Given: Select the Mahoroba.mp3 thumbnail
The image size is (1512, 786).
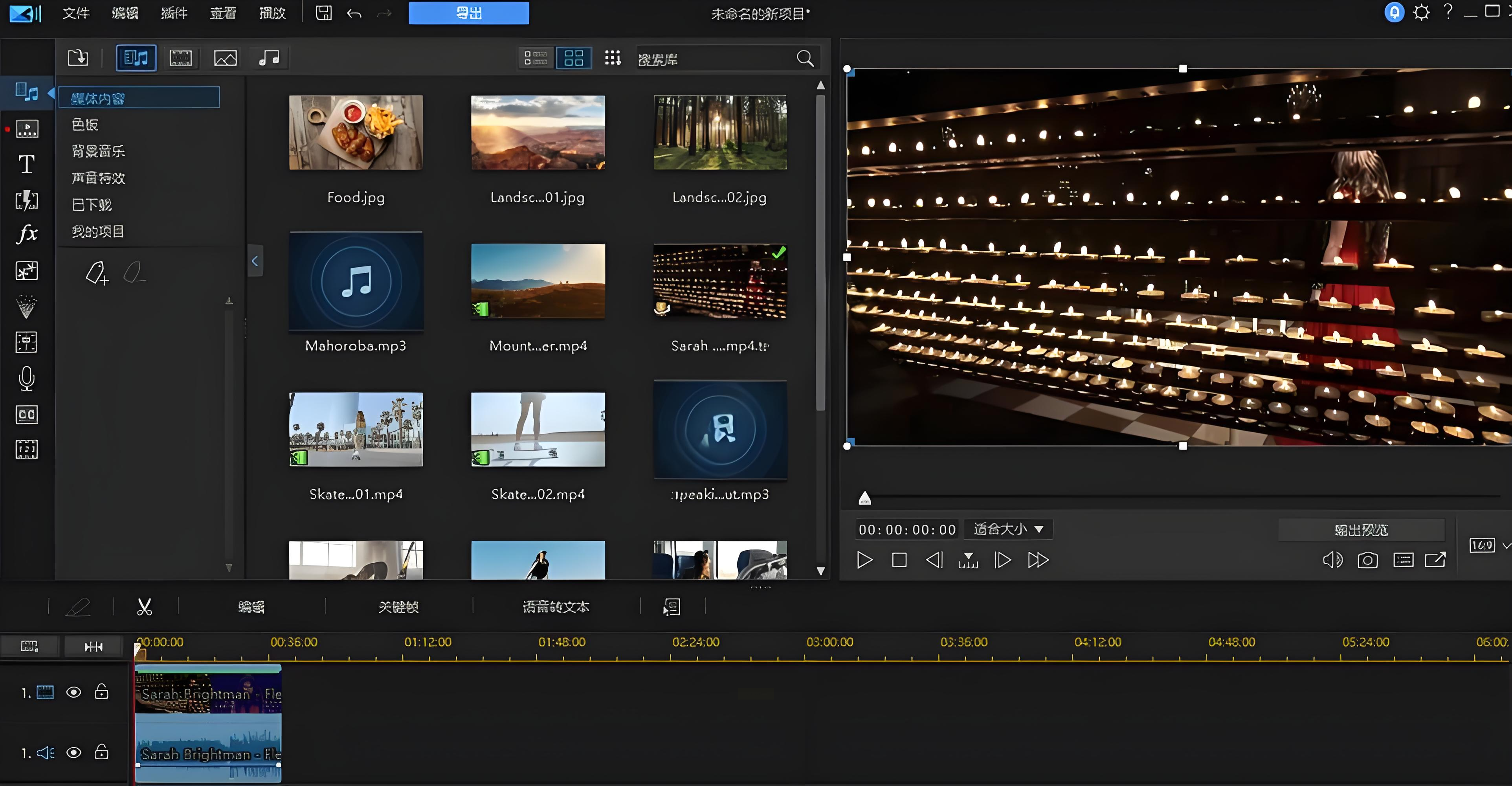Looking at the screenshot, I should [x=356, y=281].
